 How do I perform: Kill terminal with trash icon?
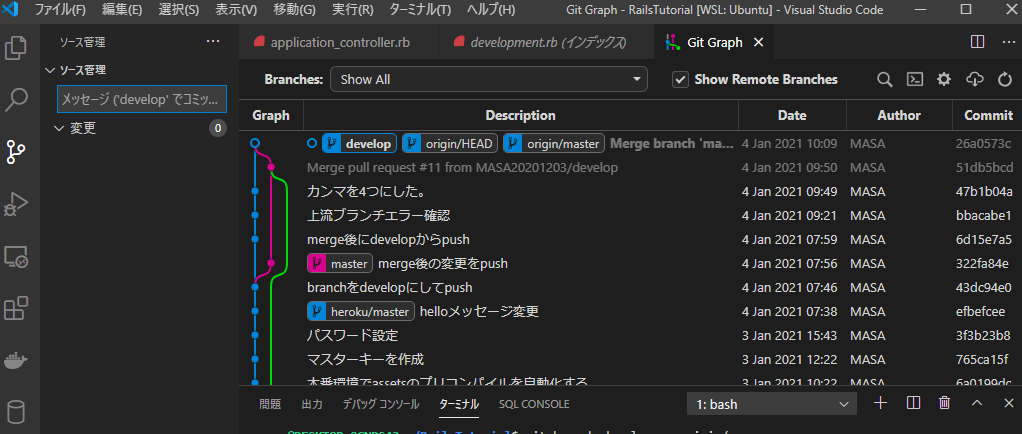pyautogui.click(x=944, y=403)
